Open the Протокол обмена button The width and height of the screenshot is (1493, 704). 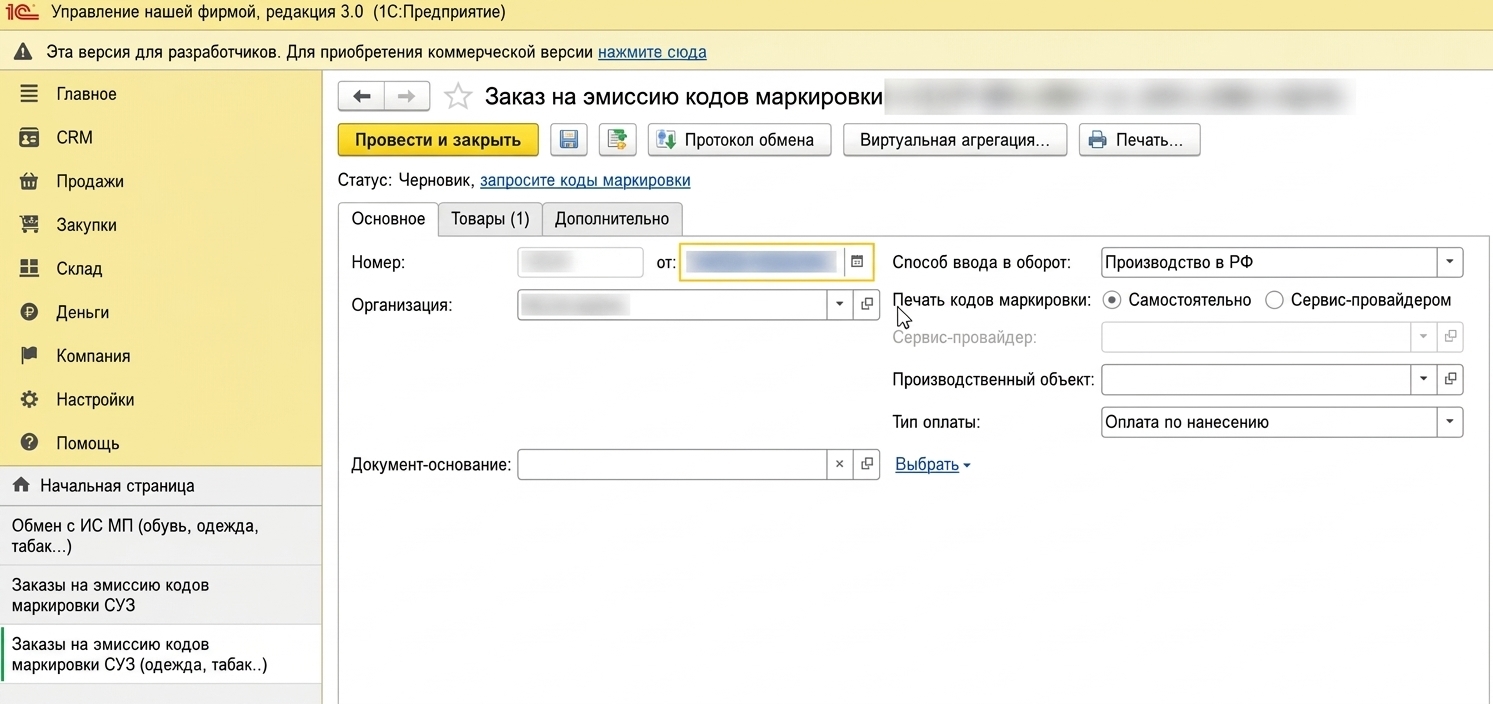739,140
